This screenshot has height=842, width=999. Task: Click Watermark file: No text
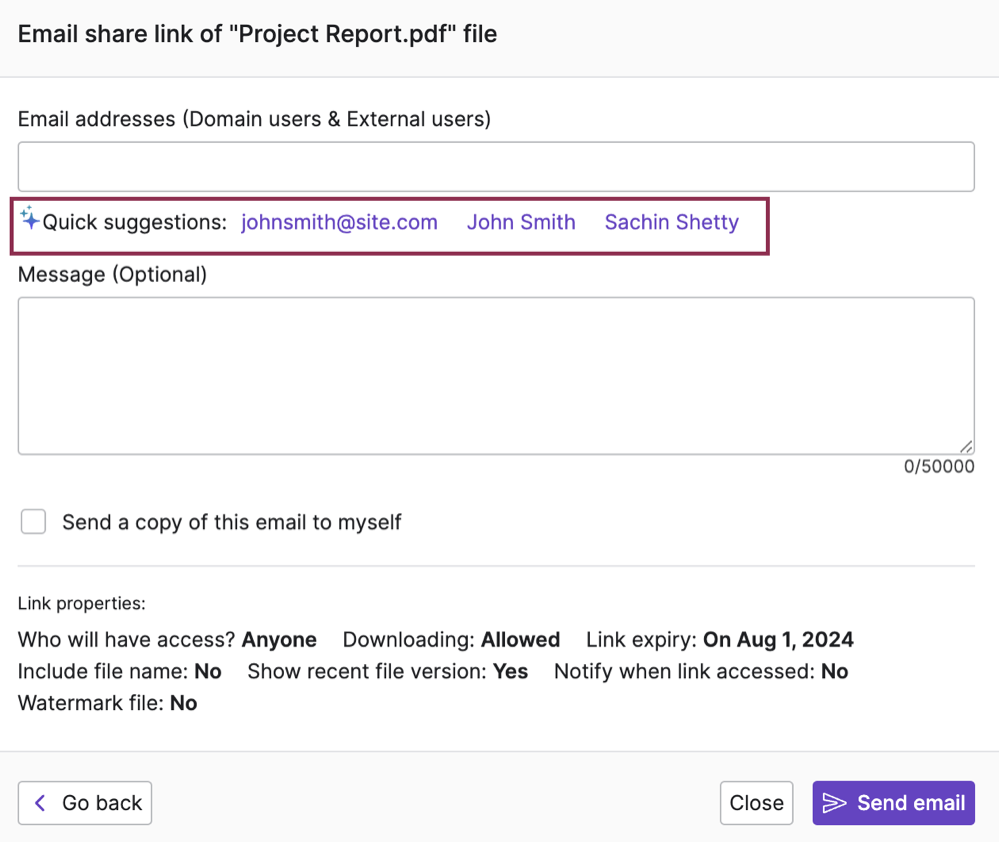click(x=108, y=703)
